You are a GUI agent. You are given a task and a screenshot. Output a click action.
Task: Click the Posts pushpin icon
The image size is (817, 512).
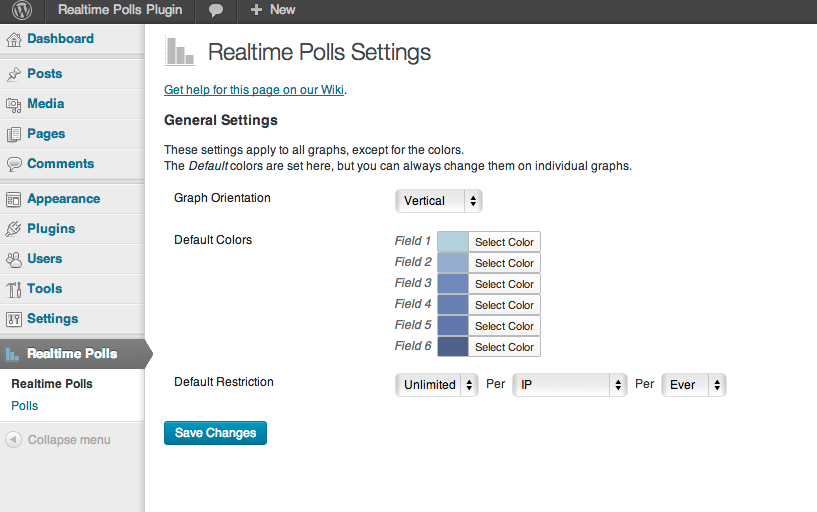pyautogui.click(x=14, y=74)
